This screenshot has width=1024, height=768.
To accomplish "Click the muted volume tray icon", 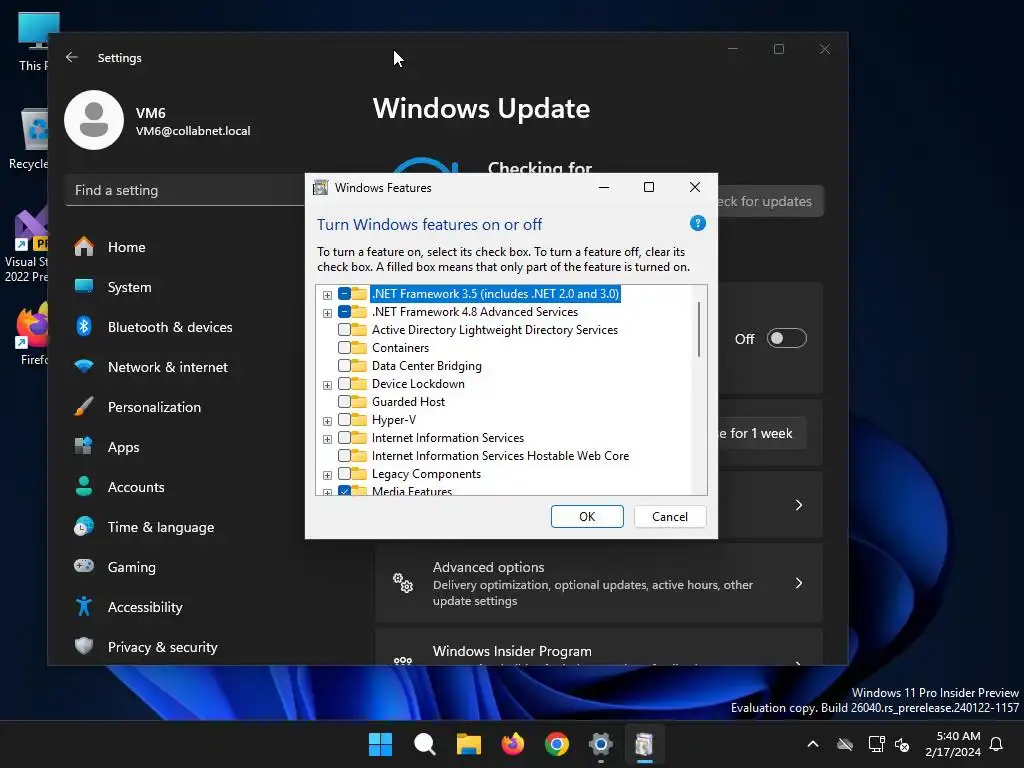I will click(x=903, y=744).
